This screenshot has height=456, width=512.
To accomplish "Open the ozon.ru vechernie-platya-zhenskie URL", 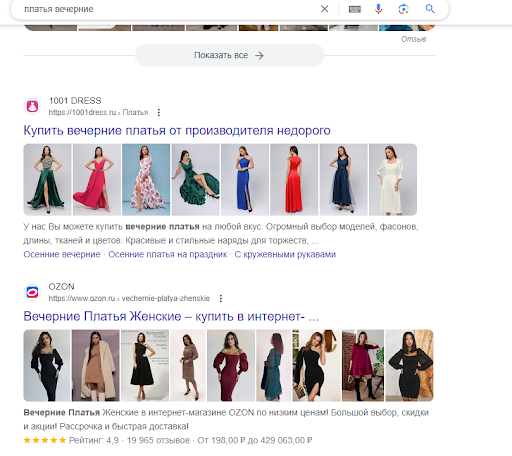I will point(129,298).
